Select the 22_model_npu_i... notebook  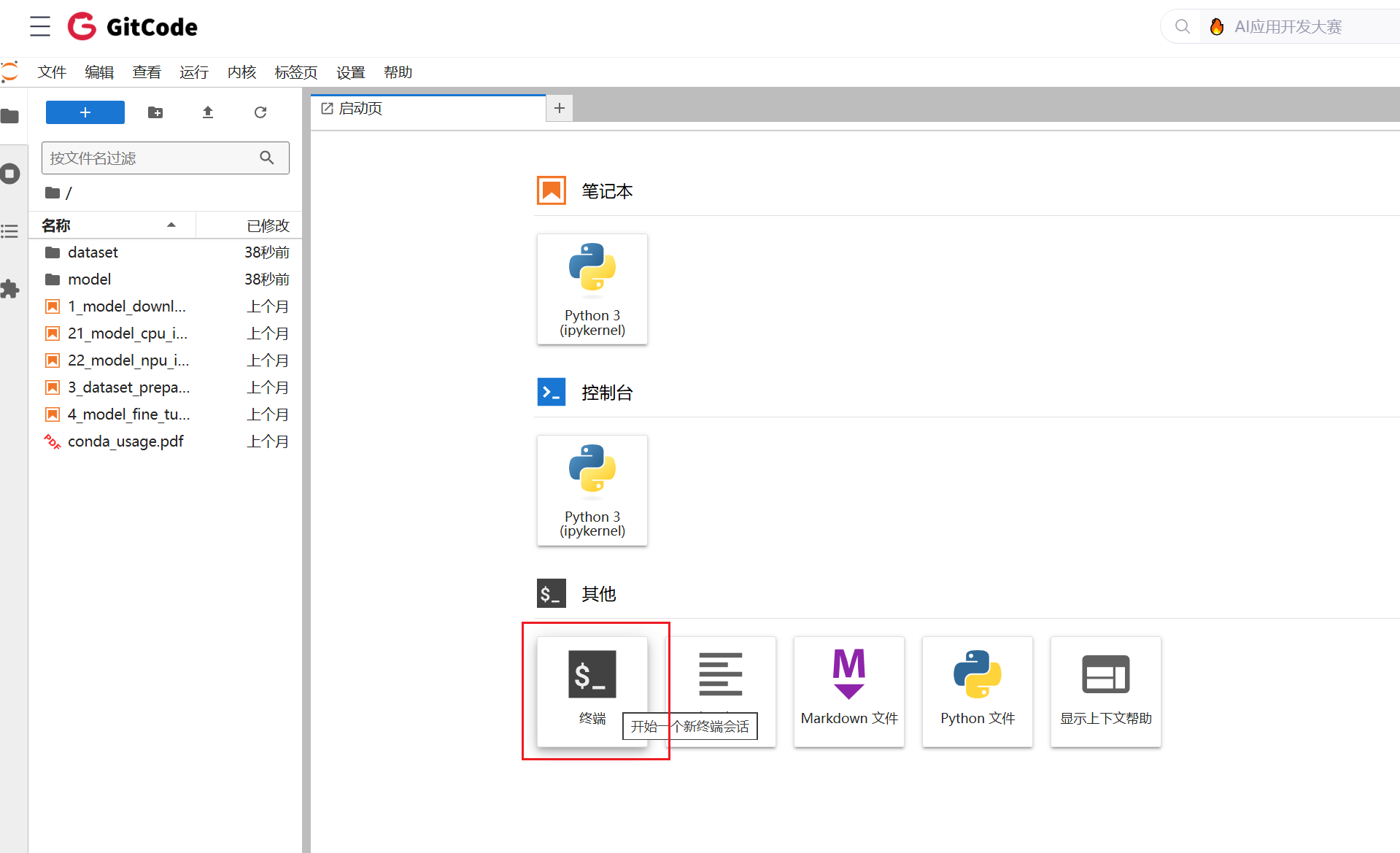coord(166,360)
